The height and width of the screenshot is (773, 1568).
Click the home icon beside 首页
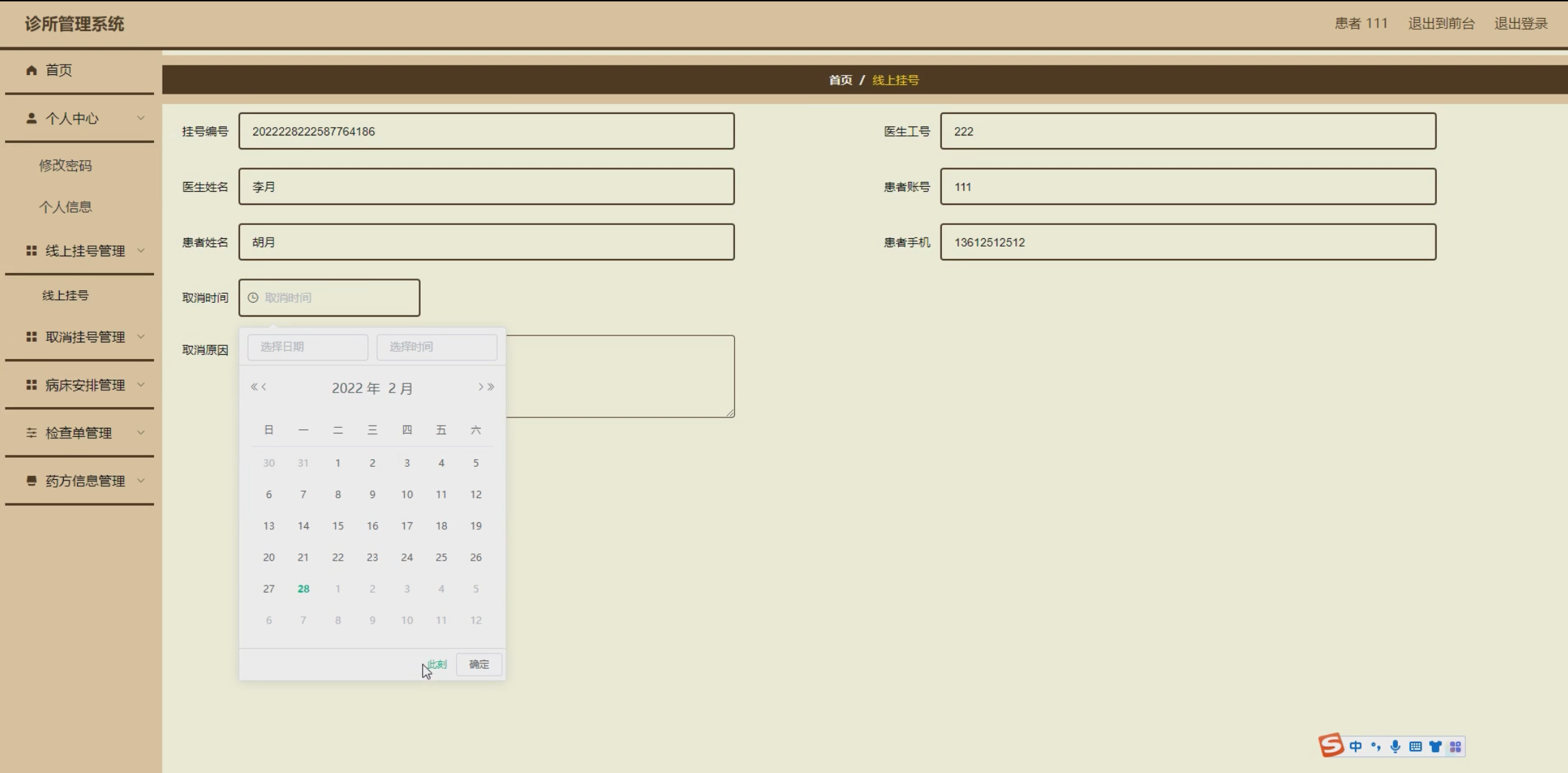(x=31, y=70)
